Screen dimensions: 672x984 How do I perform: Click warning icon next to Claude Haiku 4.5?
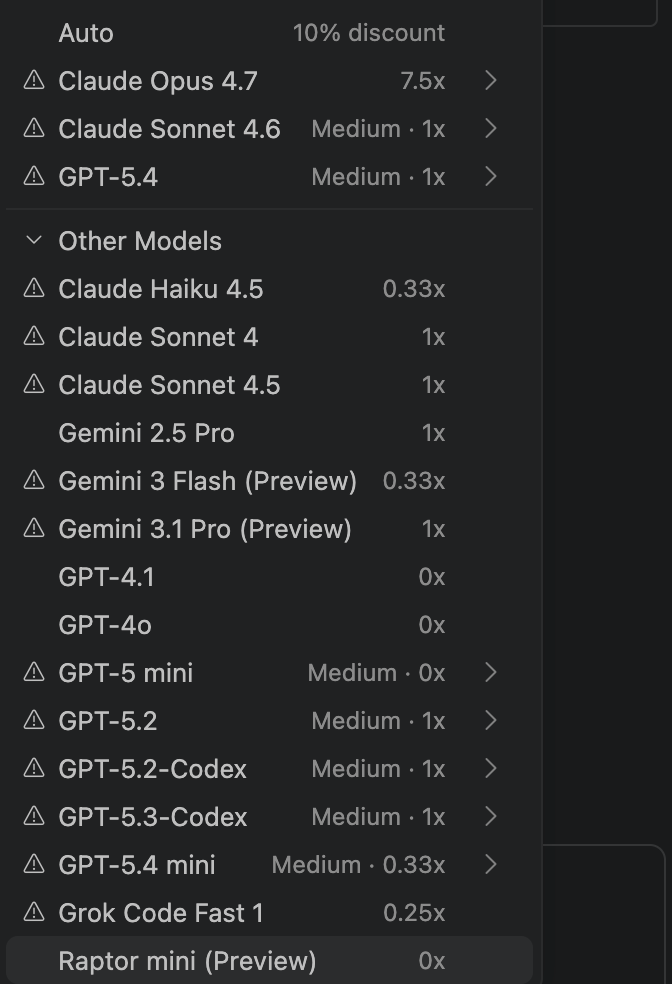coord(34,289)
